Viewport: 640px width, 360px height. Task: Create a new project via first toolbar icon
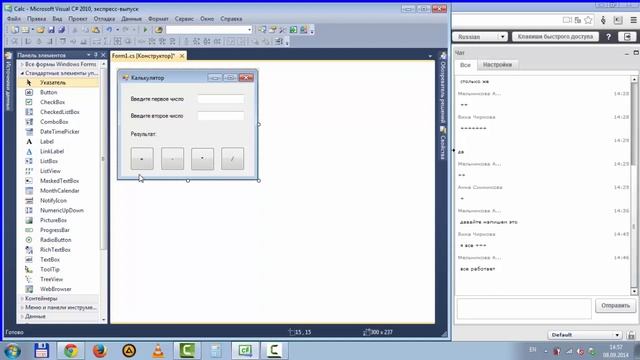pyautogui.click(x=15, y=30)
